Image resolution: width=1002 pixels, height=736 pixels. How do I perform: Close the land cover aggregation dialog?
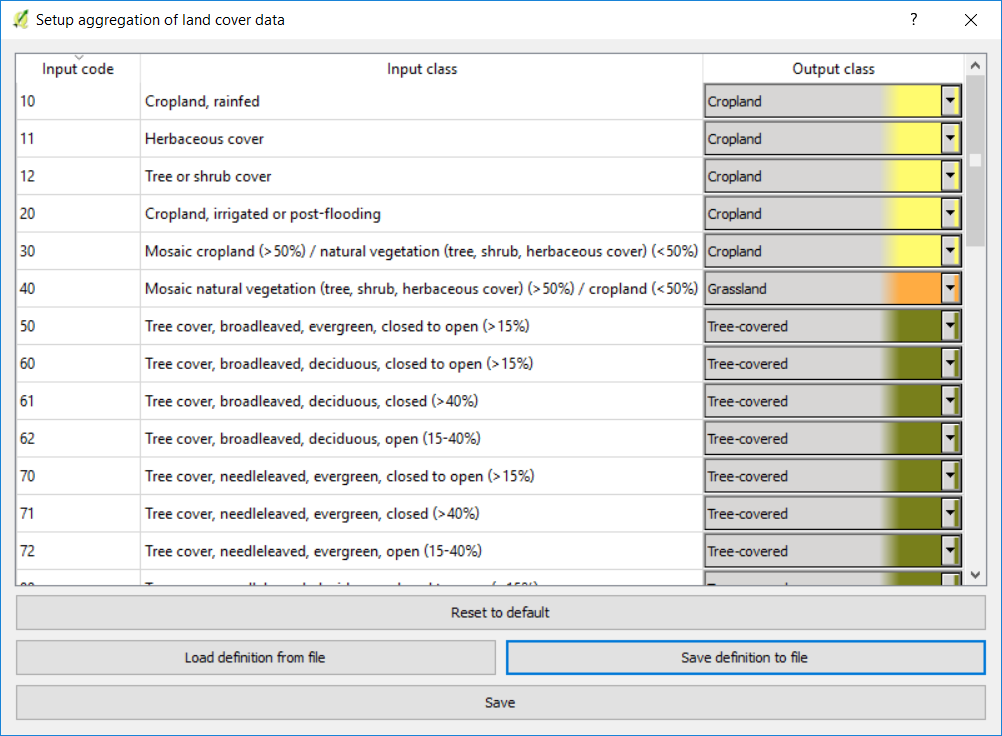coord(970,19)
